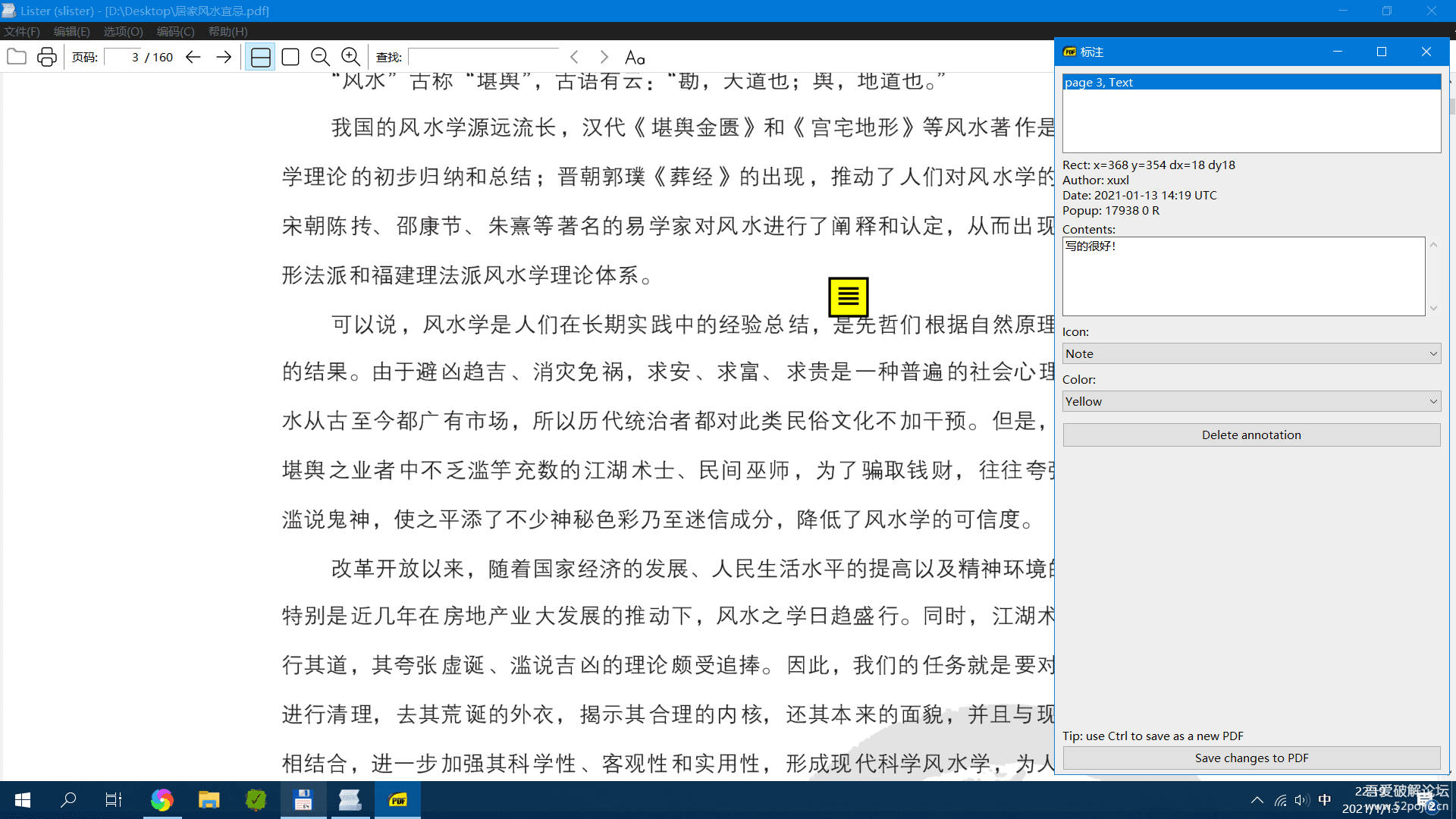Go to next page arrow

pyautogui.click(x=224, y=57)
